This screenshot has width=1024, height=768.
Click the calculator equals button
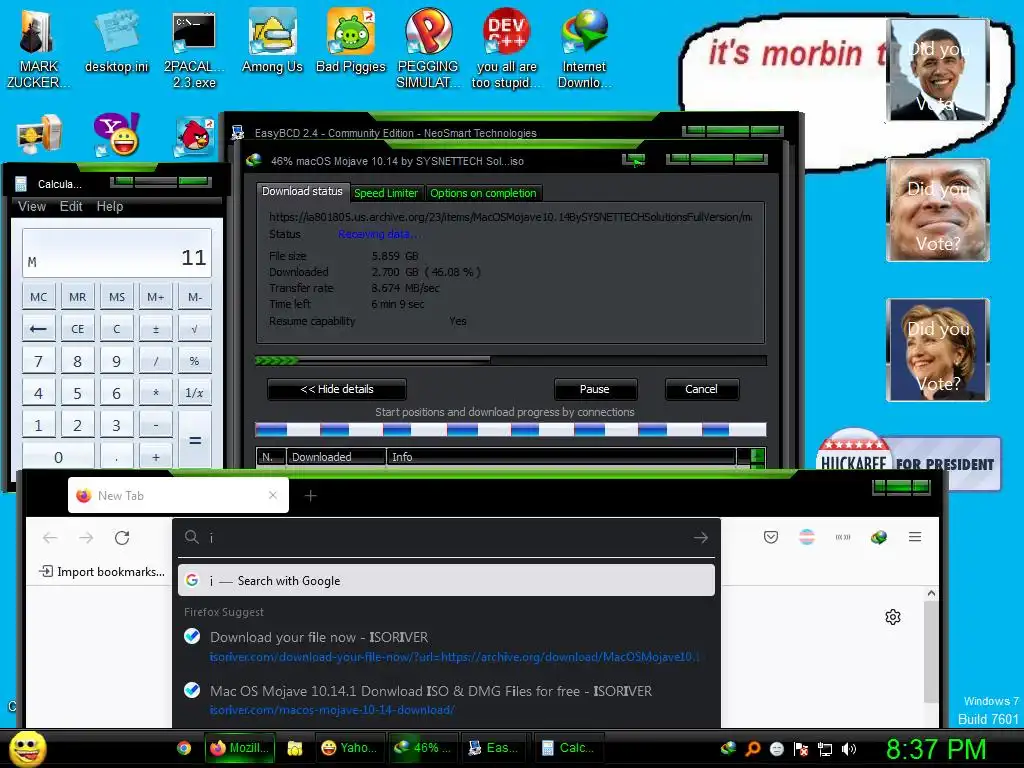195,441
